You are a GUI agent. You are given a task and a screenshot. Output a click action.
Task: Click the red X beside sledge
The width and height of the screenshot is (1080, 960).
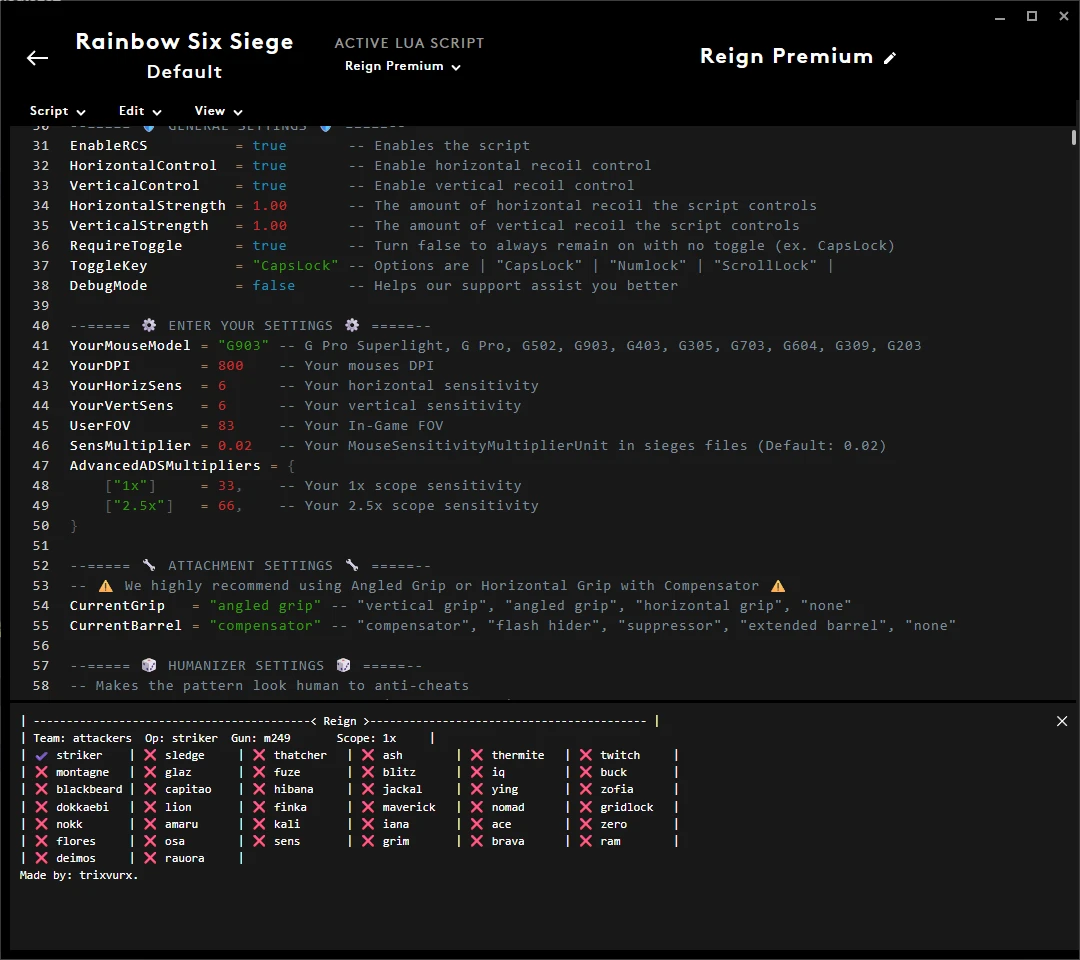[x=150, y=755]
